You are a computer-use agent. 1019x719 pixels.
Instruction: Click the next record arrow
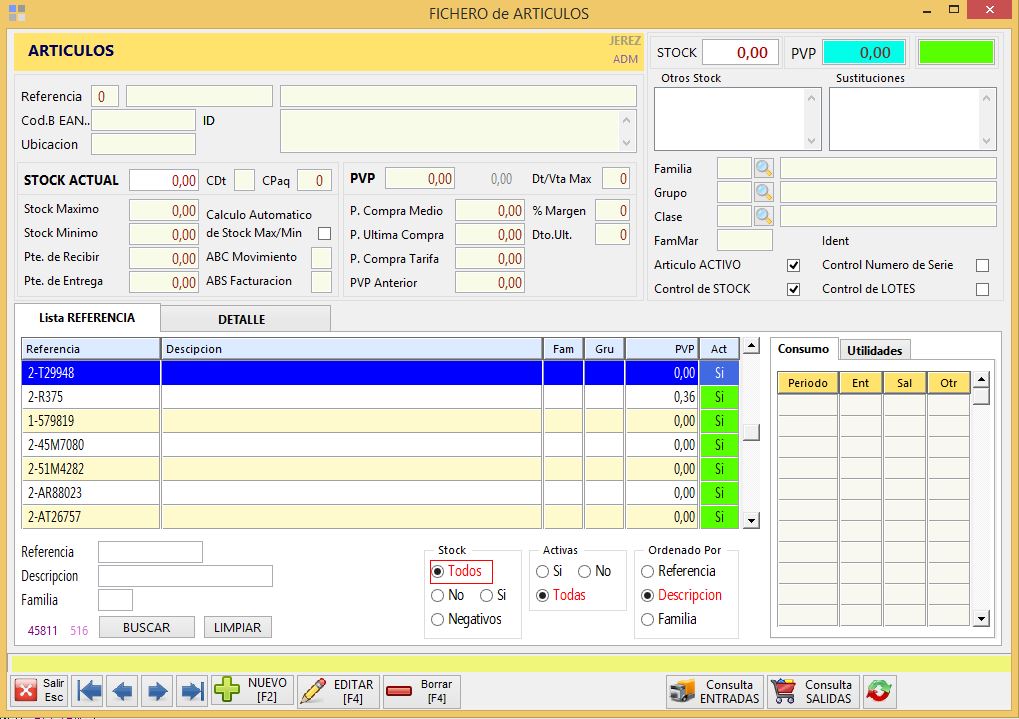click(157, 691)
